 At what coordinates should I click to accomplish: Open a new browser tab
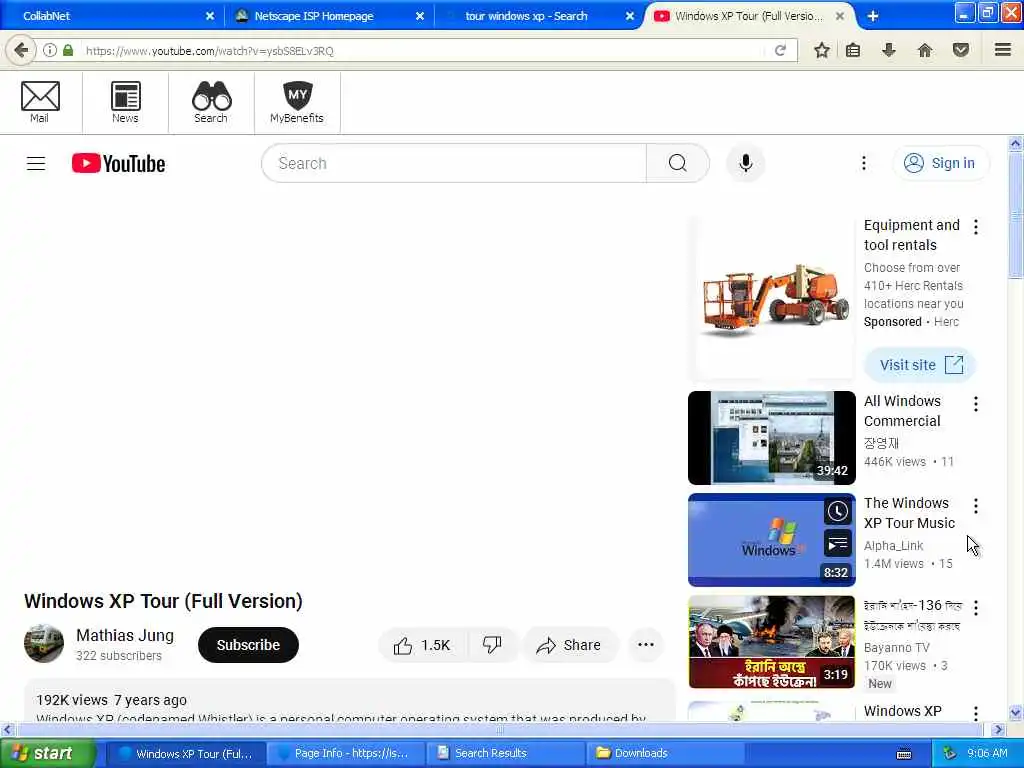[x=872, y=16]
